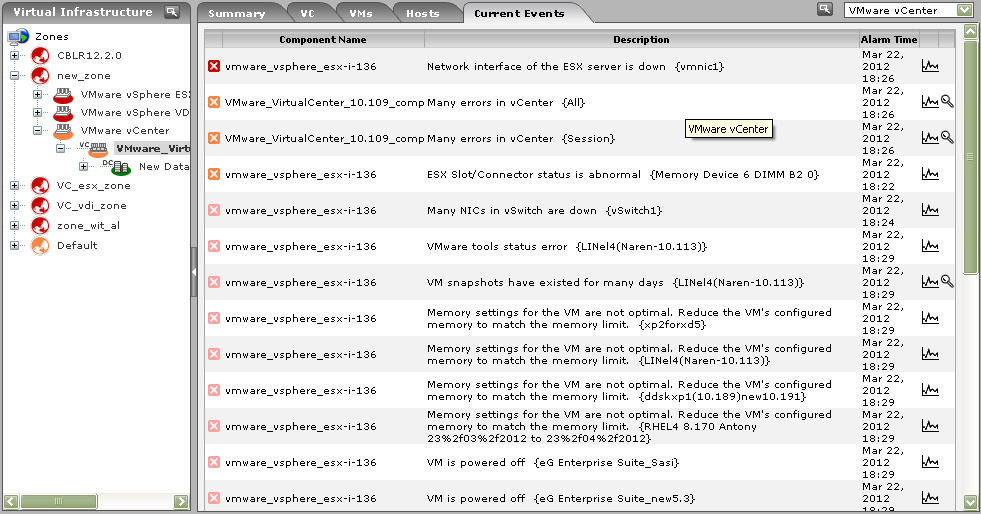This screenshot has width=981, height=514.
Task: Select VC_esx_zone in the tree
Action: point(94,186)
